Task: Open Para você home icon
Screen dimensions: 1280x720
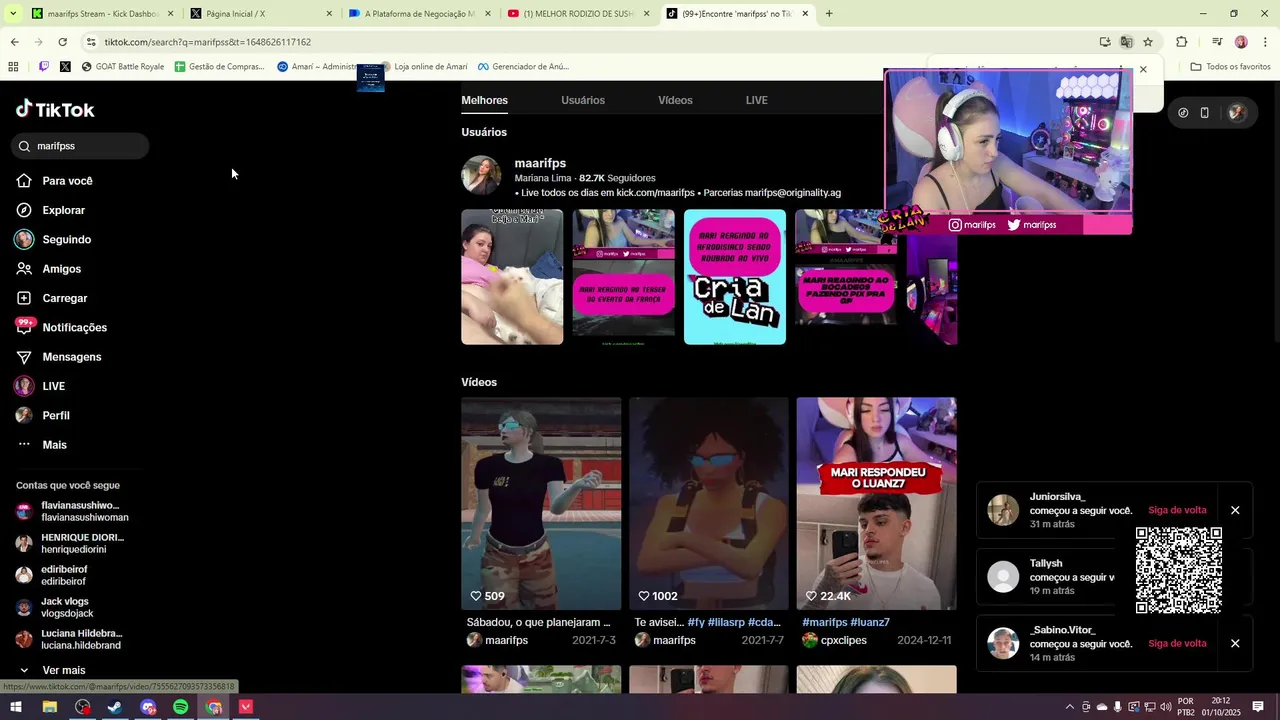Action: (24, 181)
